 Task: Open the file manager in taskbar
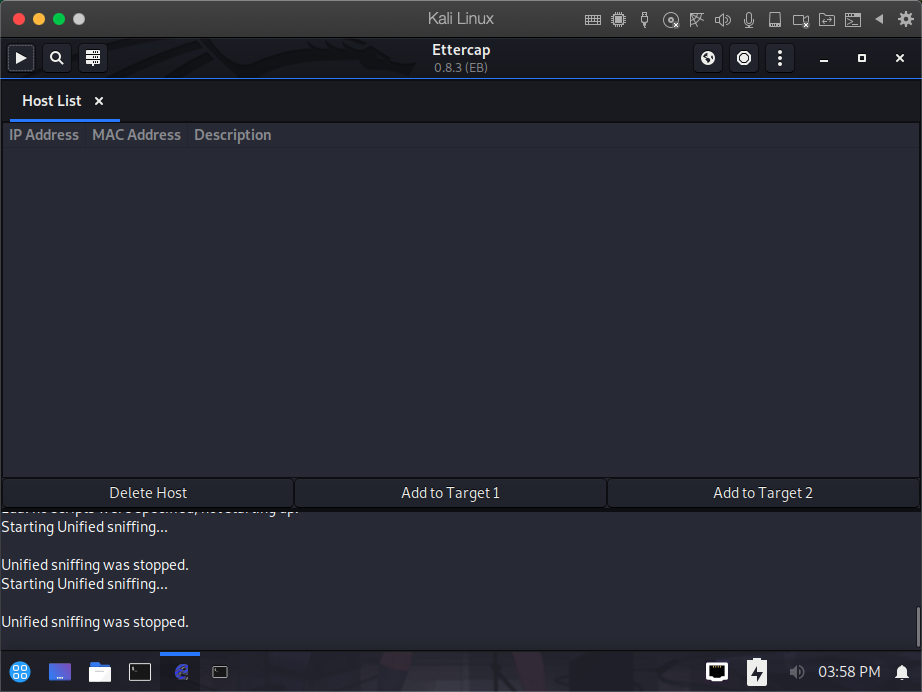(100, 671)
